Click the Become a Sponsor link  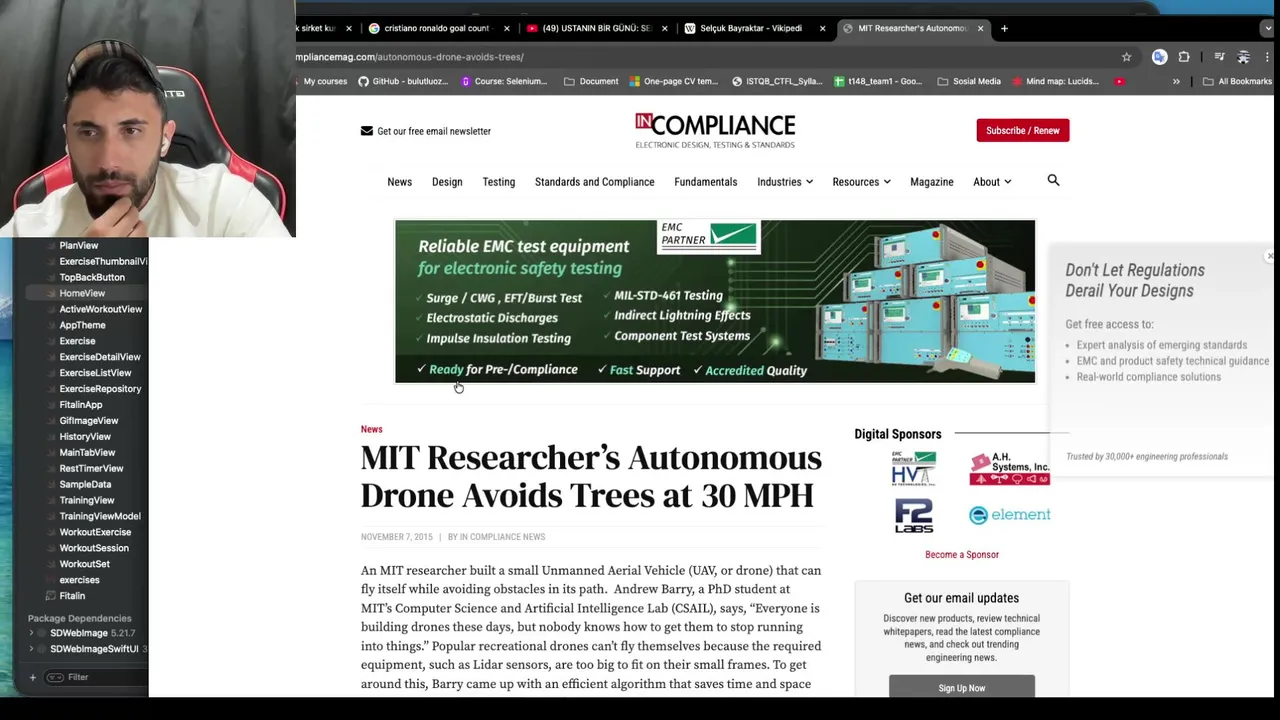click(x=962, y=554)
